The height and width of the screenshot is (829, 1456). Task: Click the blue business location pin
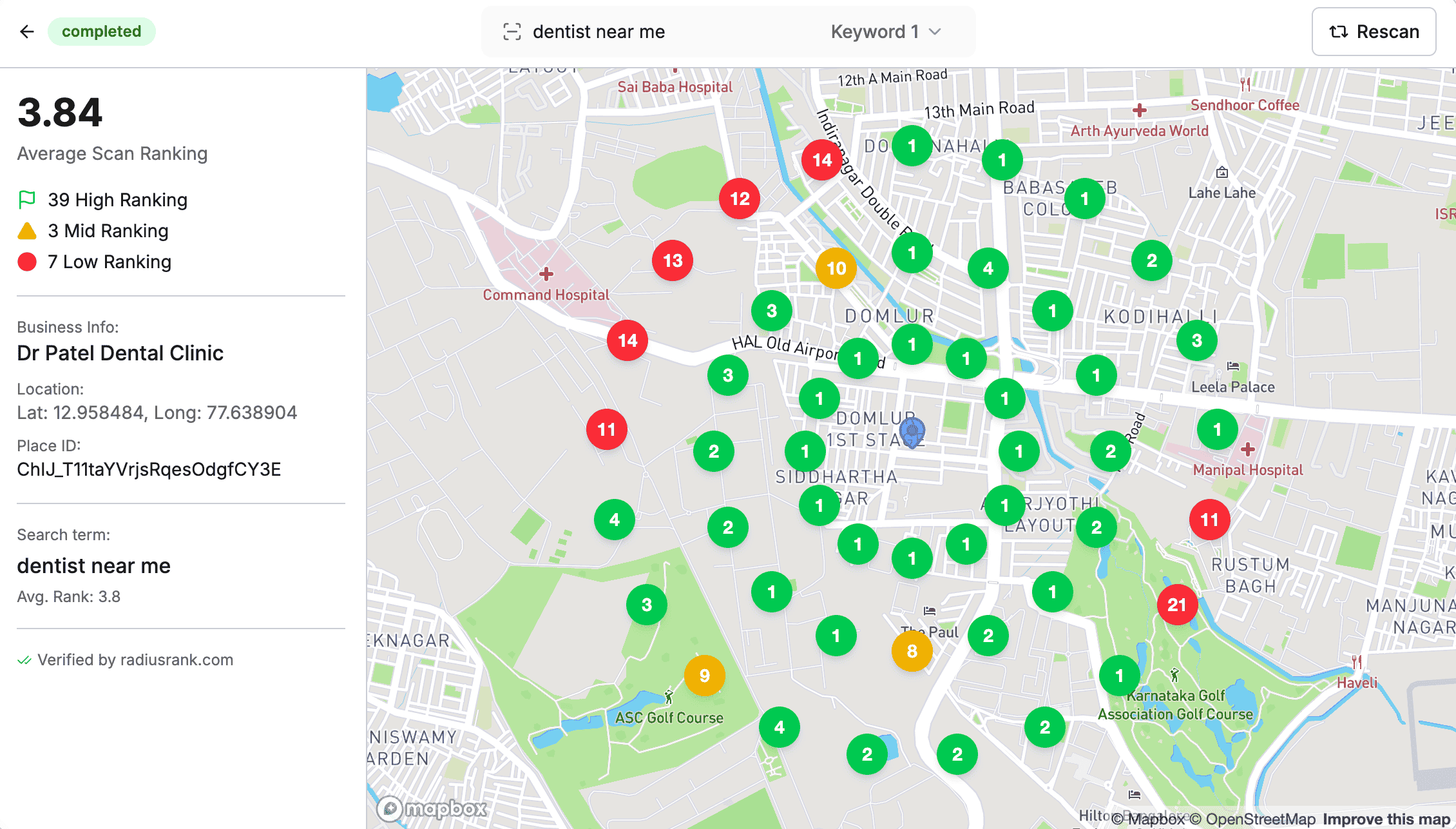912,431
